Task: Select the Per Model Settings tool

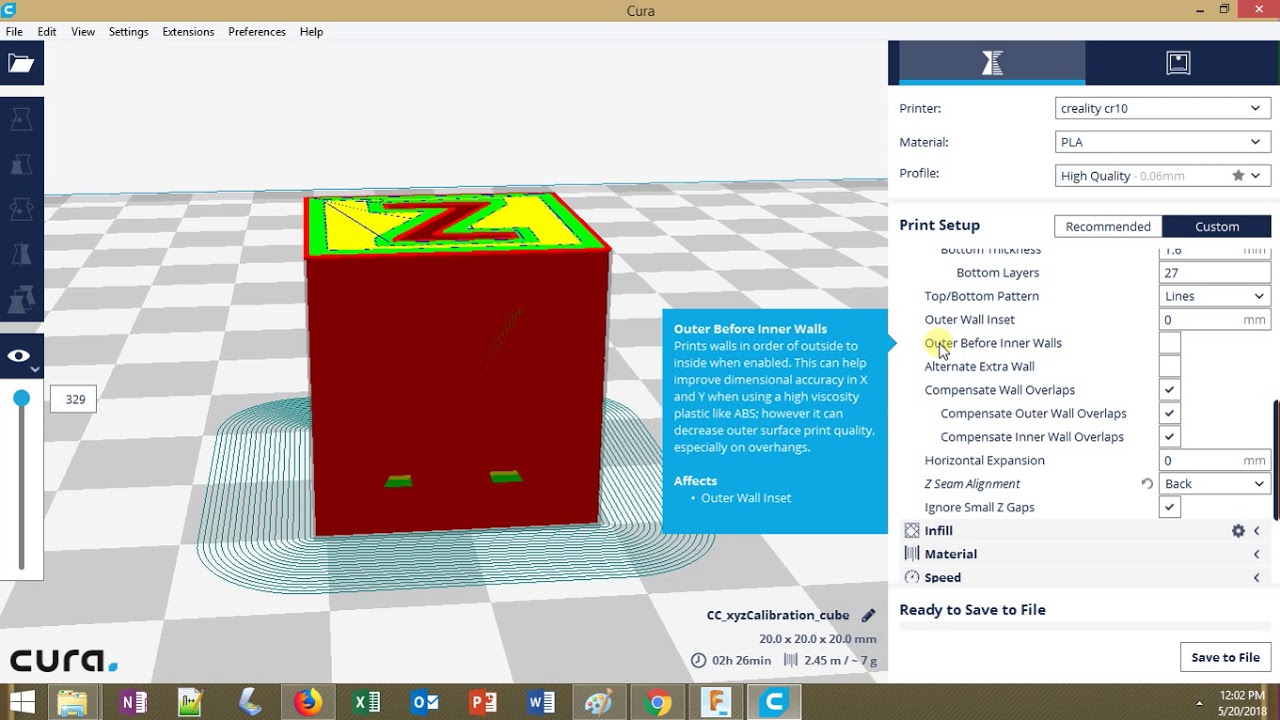Action: click(20, 299)
